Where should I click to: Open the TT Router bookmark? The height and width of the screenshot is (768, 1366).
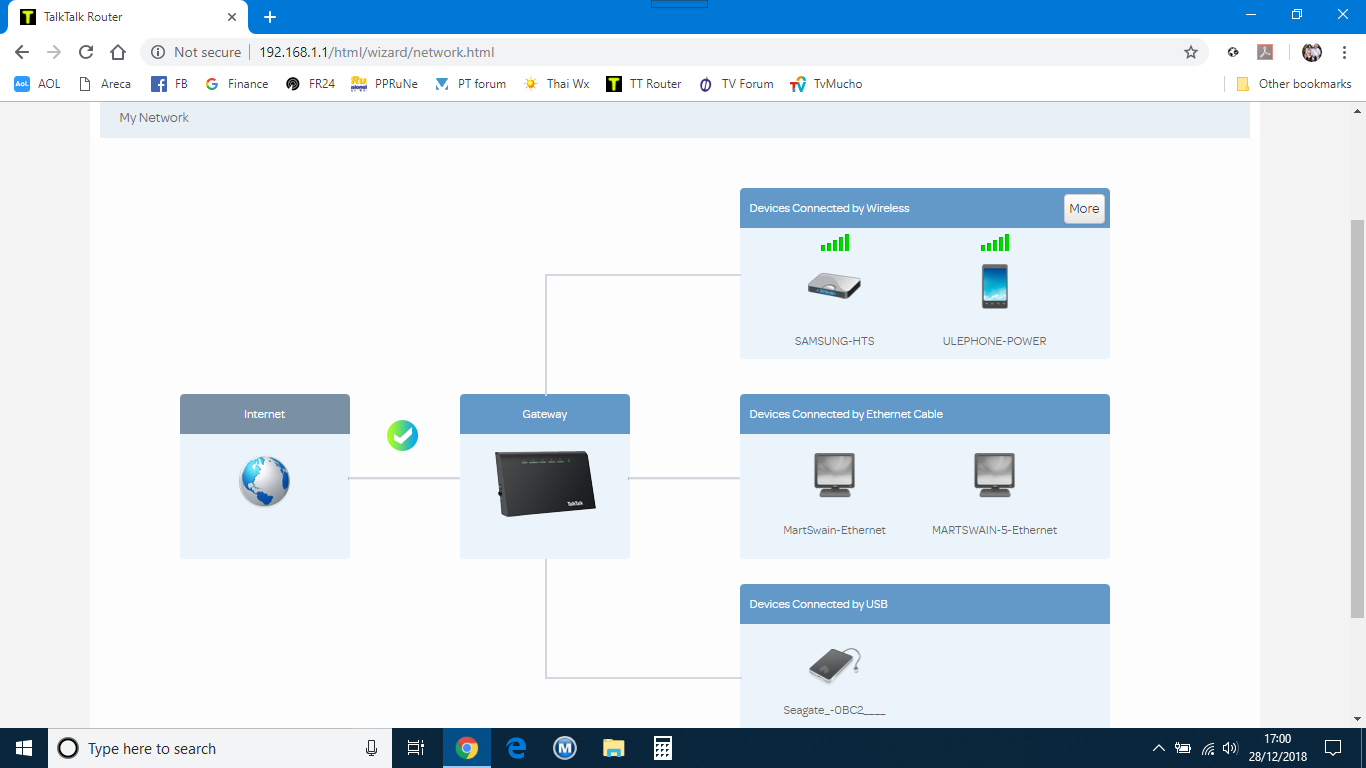[643, 84]
